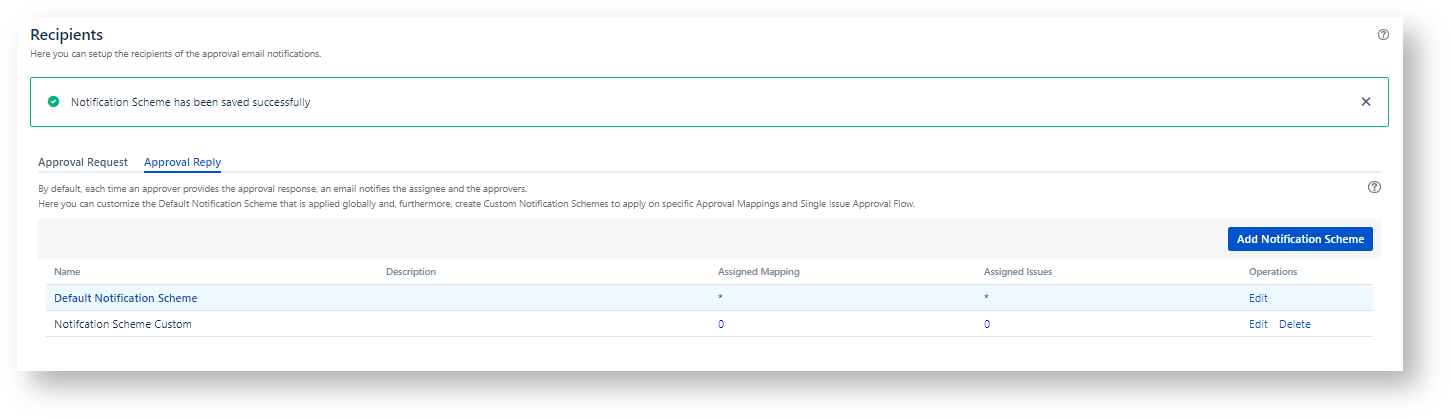
Task: Open Assigned Mapping count for the custom scheme
Action: pos(721,324)
